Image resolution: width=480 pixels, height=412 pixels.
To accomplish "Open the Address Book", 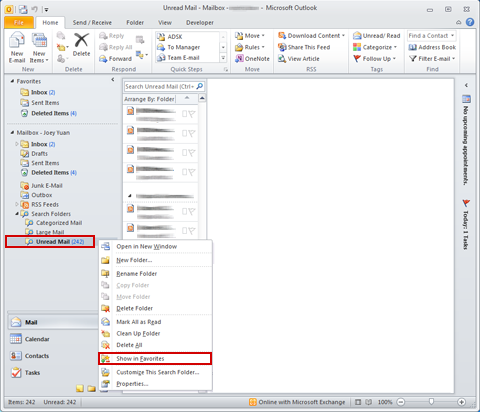I will click(x=432, y=47).
